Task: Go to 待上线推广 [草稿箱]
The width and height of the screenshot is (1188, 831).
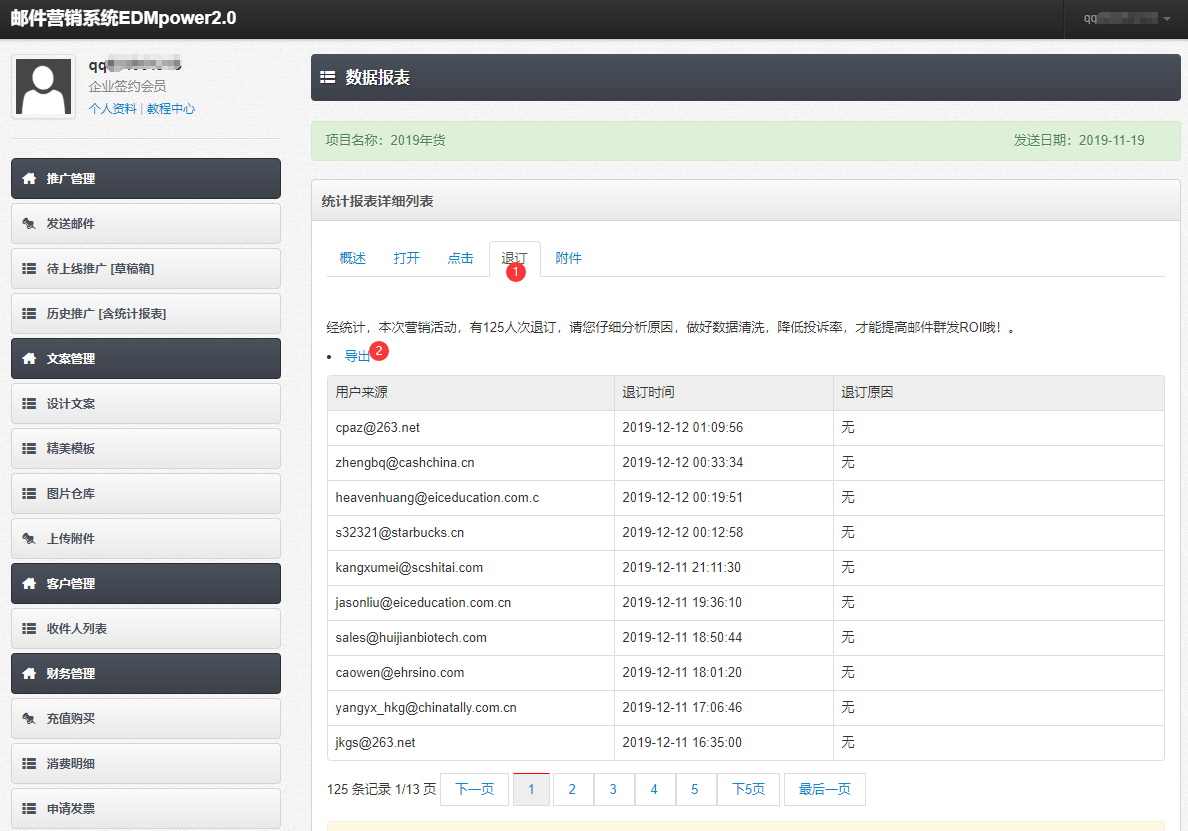Action: (x=145, y=268)
